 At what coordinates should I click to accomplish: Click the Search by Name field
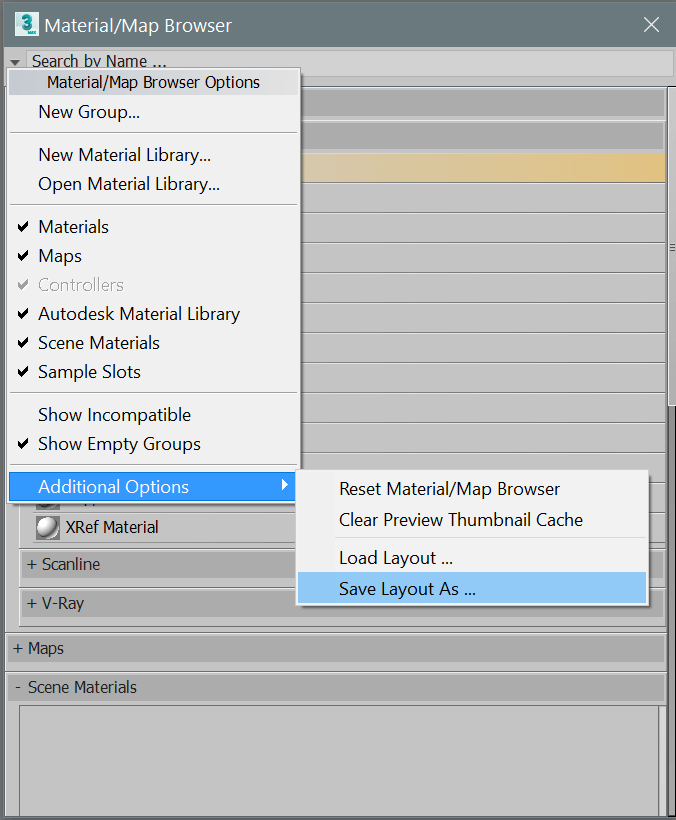350,62
